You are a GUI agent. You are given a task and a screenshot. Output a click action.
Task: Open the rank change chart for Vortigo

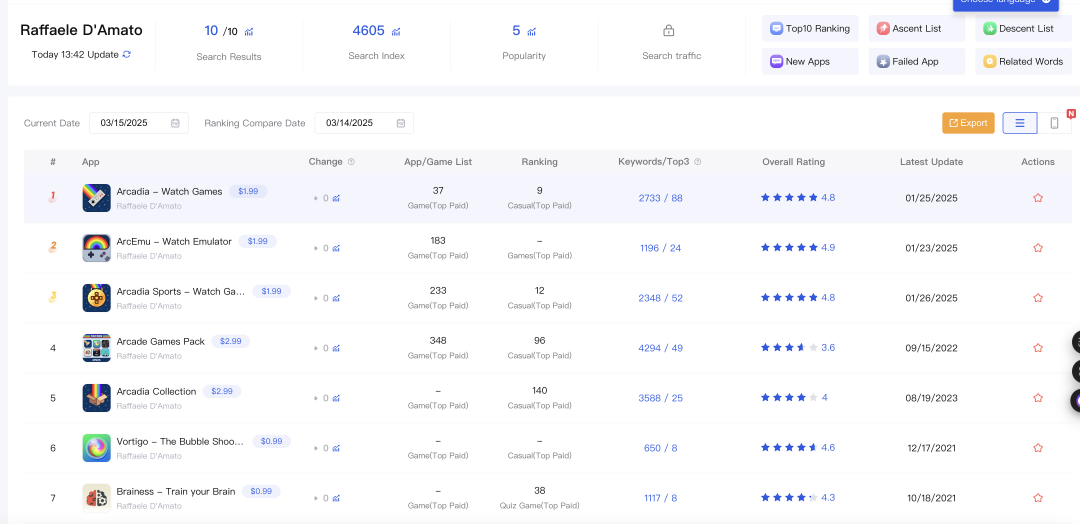336,448
